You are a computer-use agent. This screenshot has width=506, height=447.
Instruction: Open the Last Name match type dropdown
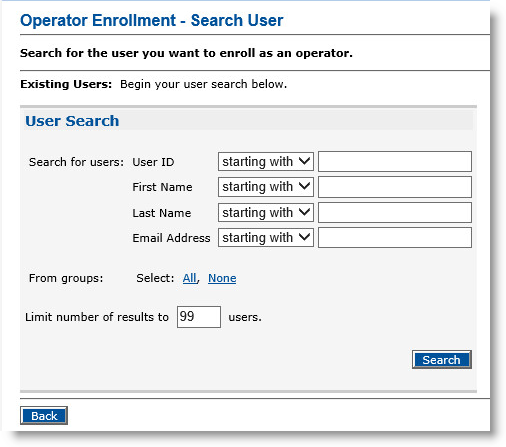tap(266, 212)
